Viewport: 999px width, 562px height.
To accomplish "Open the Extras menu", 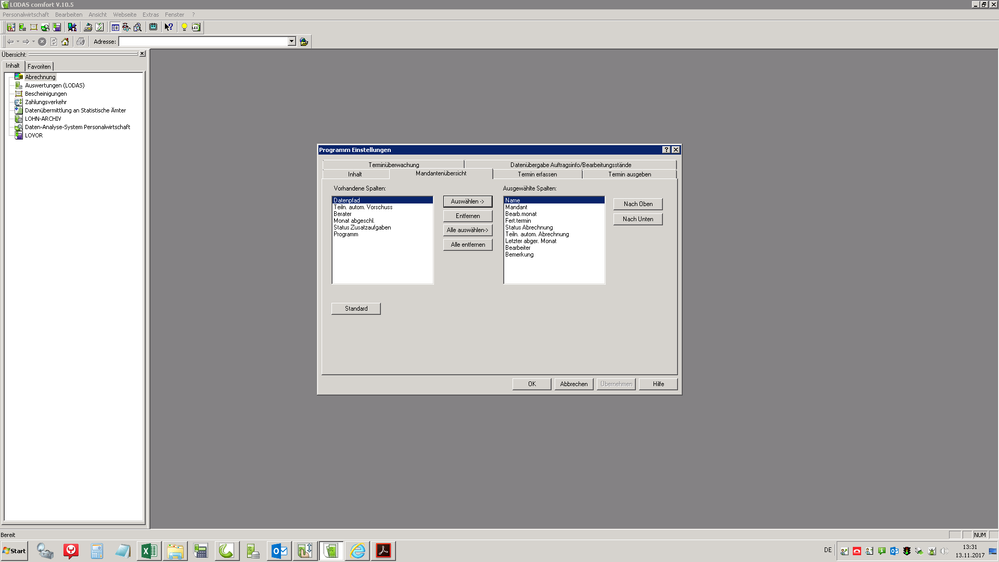I will (x=150, y=15).
